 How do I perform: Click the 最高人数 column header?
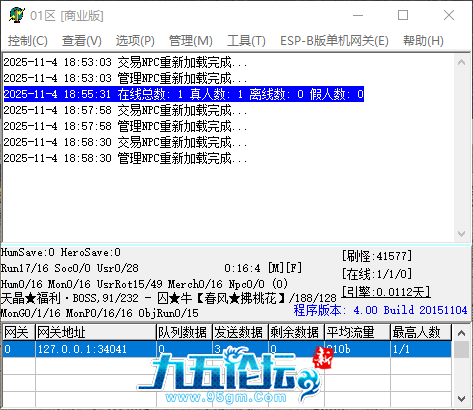(x=421, y=332)
